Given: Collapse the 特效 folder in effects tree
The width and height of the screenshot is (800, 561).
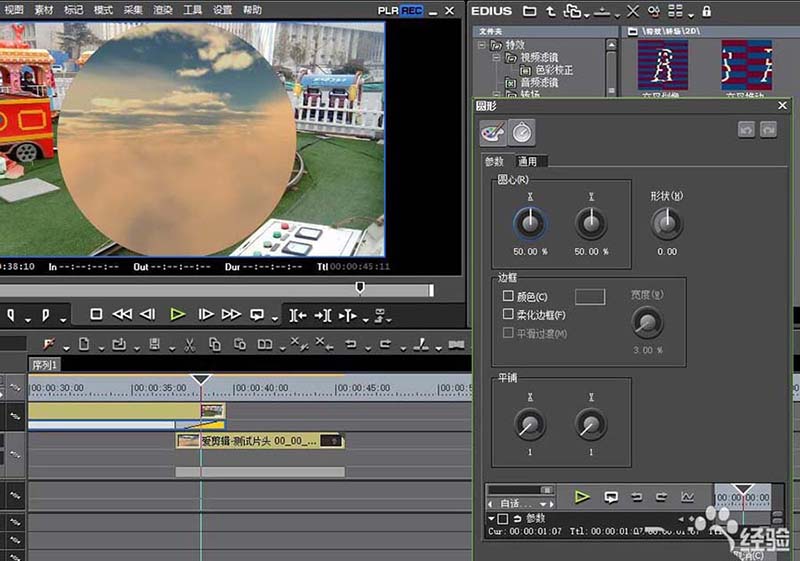Looking at the screenshot, I should tap(482, 45).
